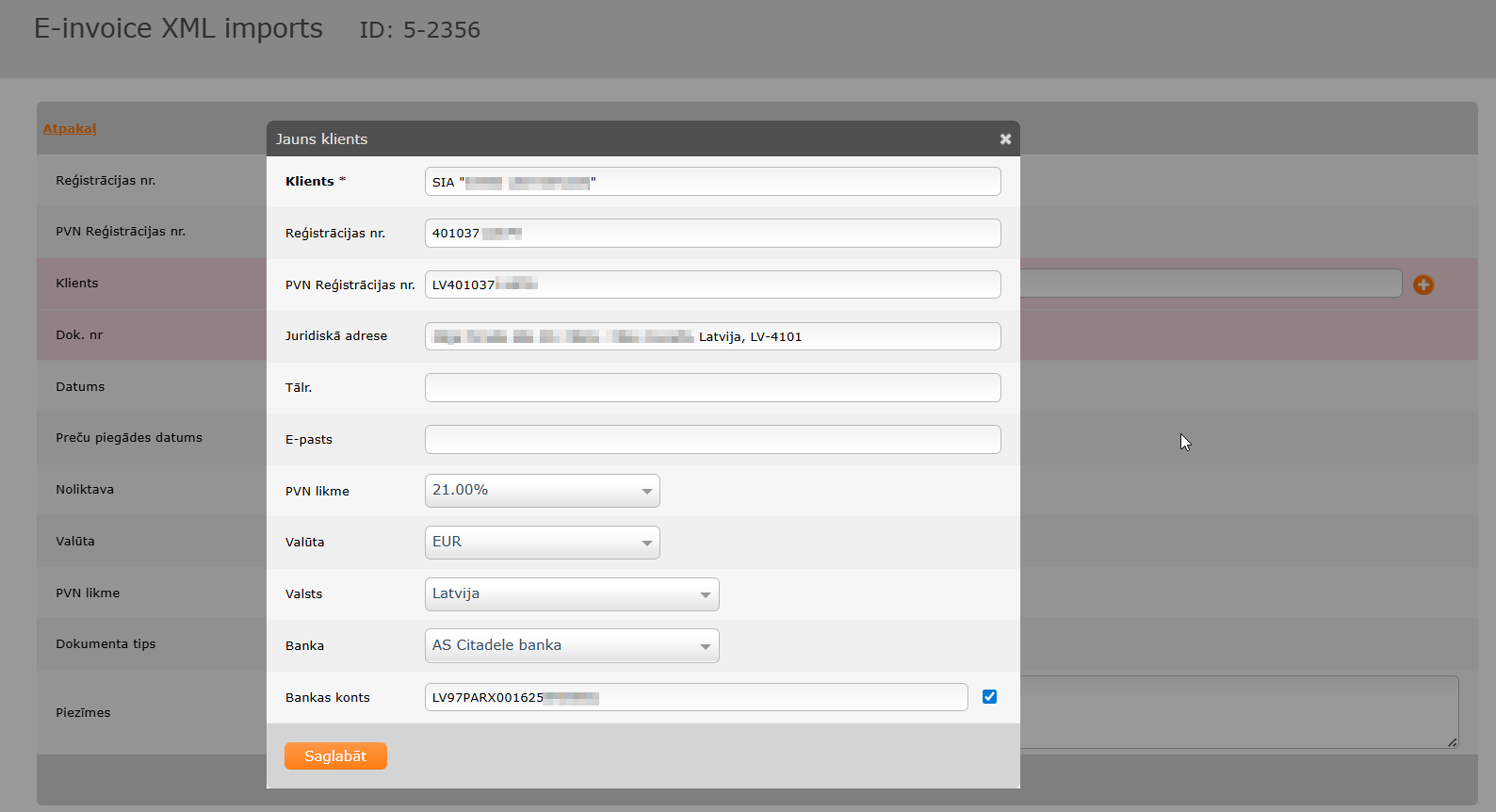
Task: Click the Piezīmes textarea in background form
Action: tap(1240, 712)
